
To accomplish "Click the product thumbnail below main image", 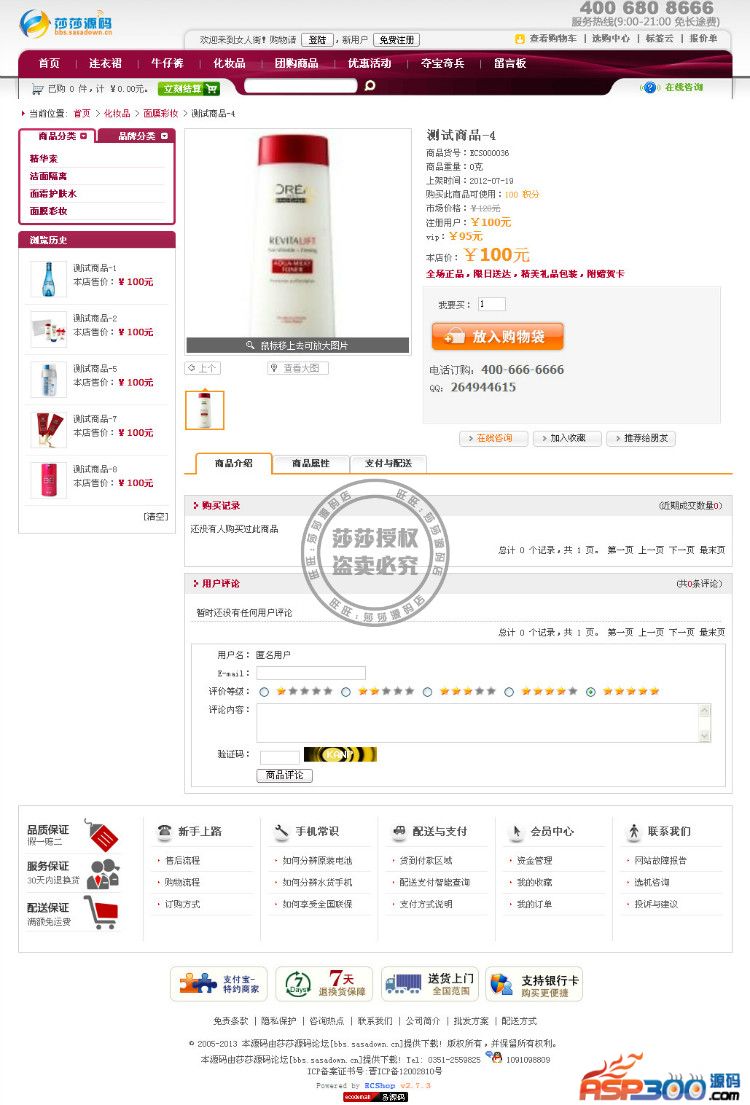I will point(204,410).
